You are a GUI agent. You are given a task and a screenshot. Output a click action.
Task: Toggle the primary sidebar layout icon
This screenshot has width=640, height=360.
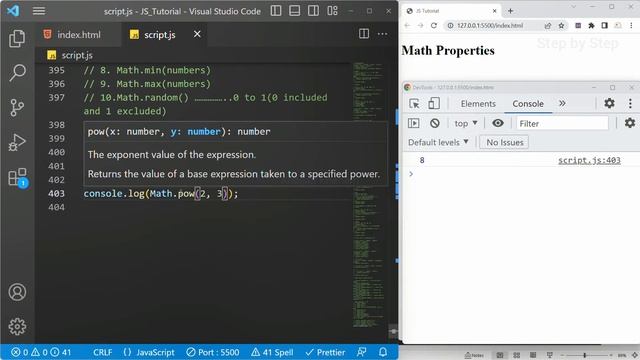coord(276,11)
